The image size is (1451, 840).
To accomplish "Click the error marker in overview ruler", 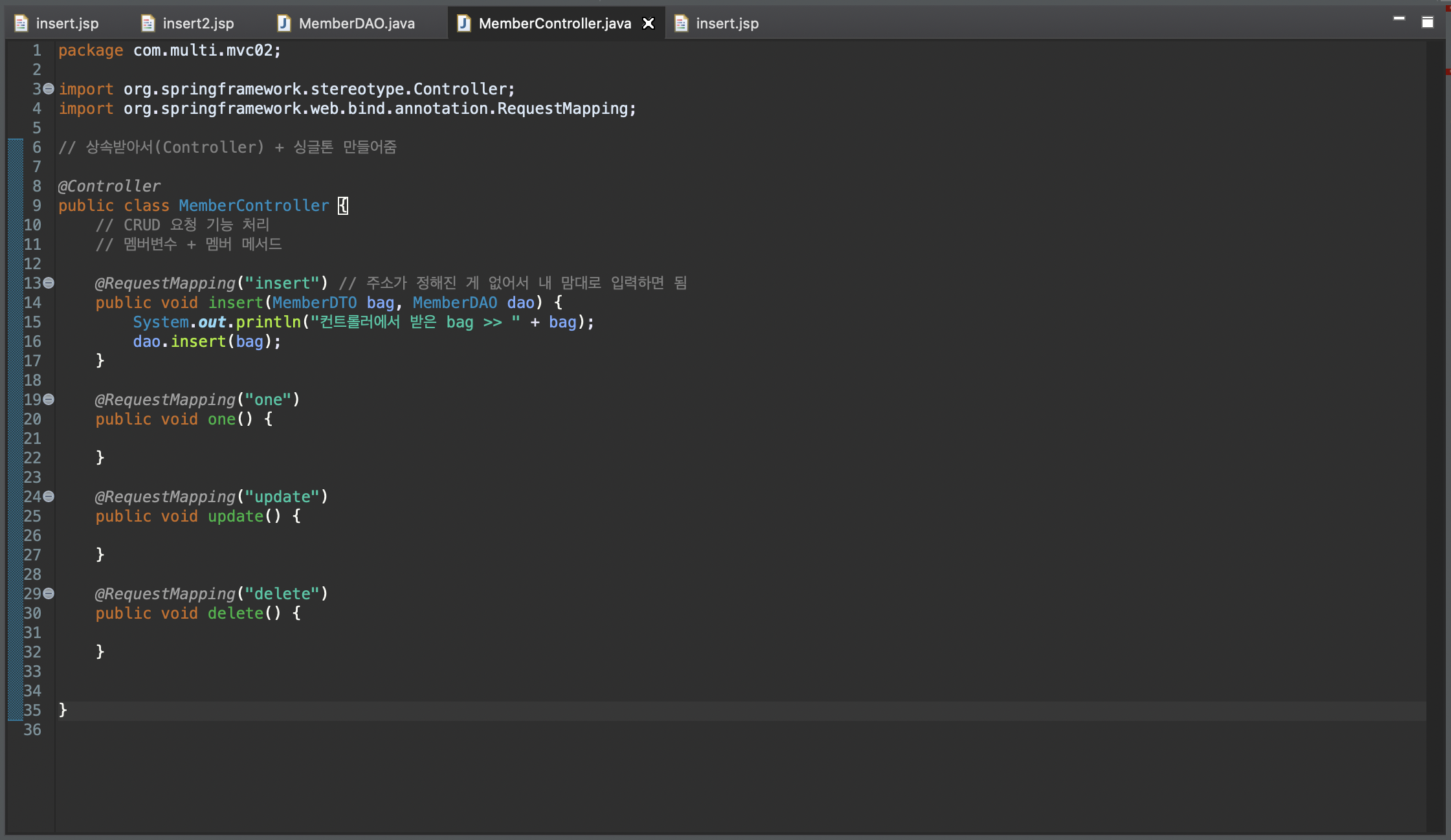I will click(1448, 71).
